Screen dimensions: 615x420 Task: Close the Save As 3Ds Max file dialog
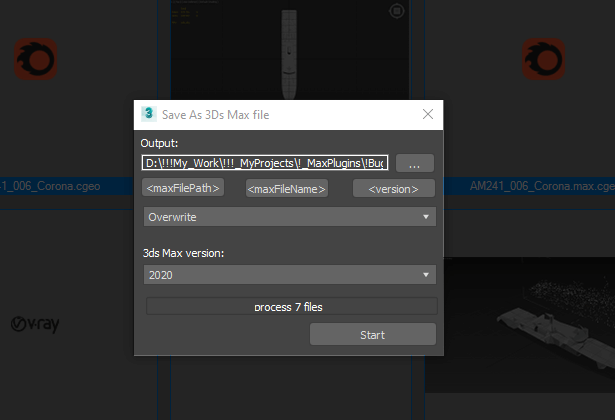tap(428, 115)
